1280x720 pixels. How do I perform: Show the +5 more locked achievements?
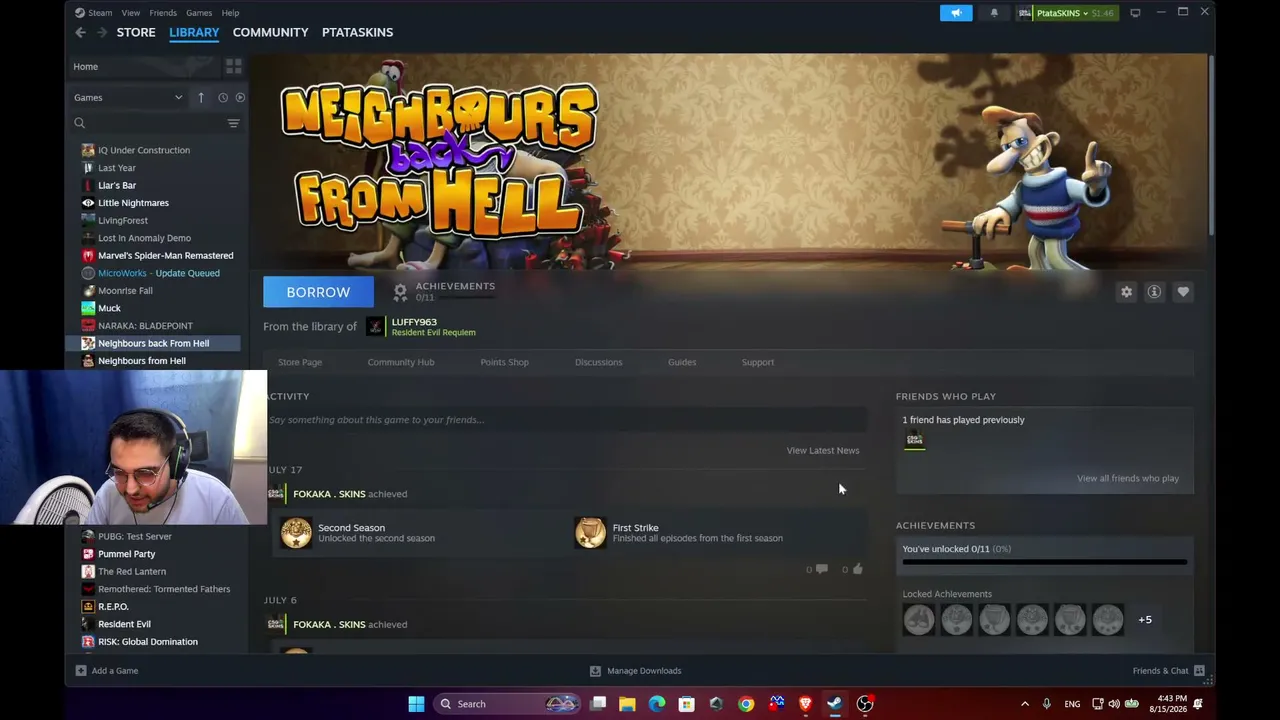[1145, 620]
